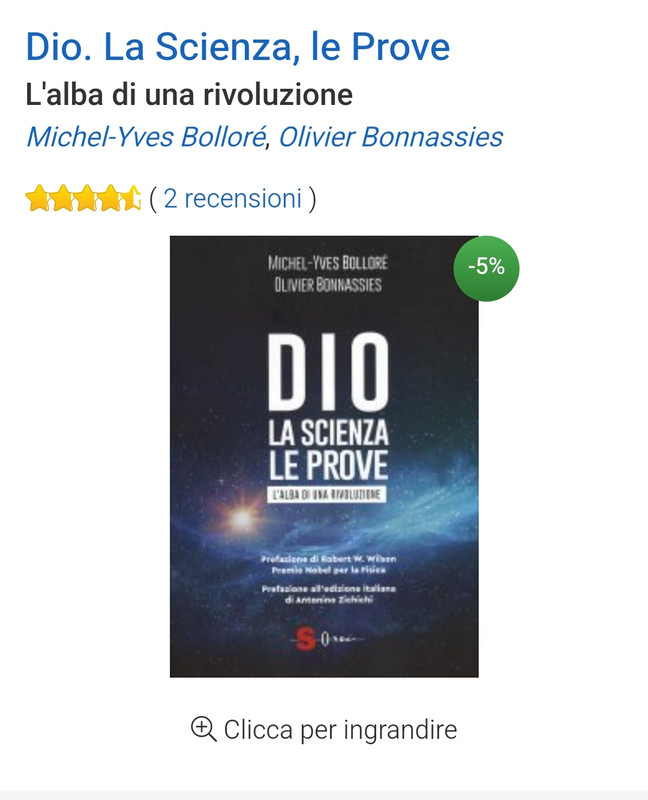Click the subtitle "L'alba di una rivoluzione" heading
The image size is (648, 800).
pyautogui.click(x=189, y=95)
